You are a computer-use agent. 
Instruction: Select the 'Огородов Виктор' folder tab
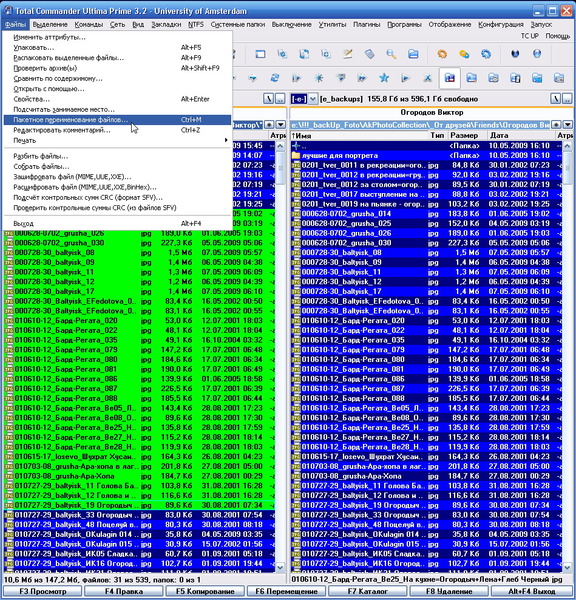click(431, 112)
